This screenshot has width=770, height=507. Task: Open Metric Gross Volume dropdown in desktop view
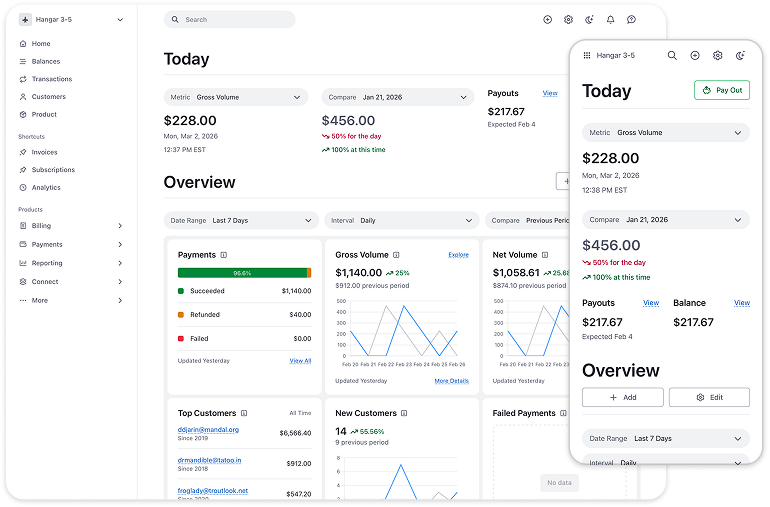(236, 97)
